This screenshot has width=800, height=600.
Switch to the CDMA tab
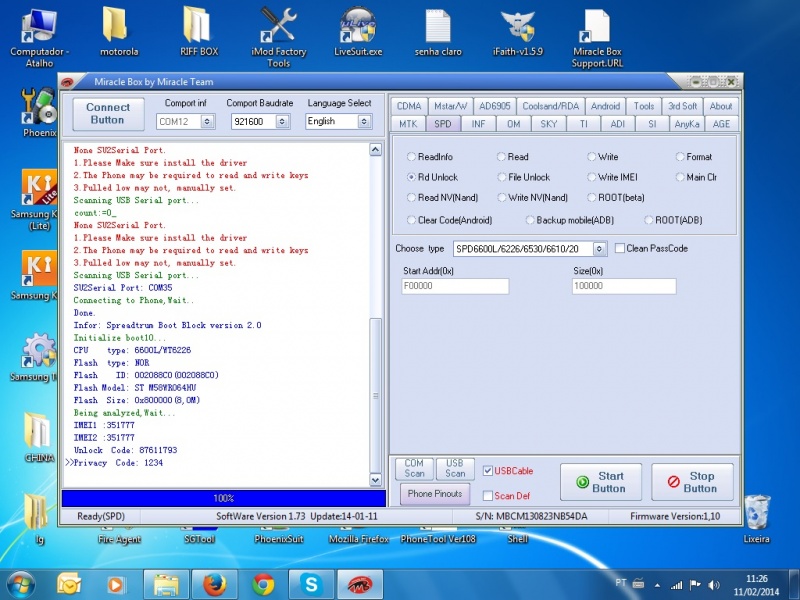pos(409,106)
